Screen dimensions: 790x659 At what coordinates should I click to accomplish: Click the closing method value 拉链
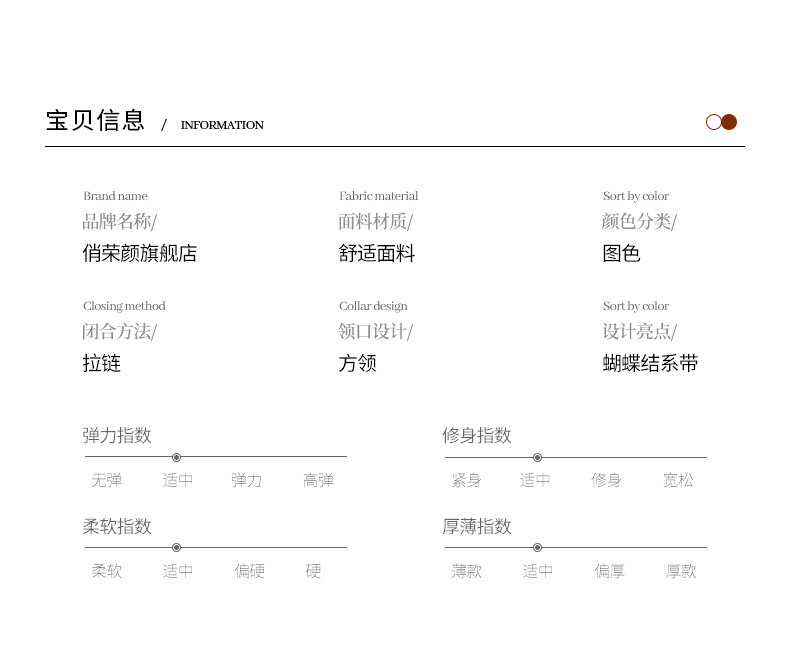click(102, 363)
